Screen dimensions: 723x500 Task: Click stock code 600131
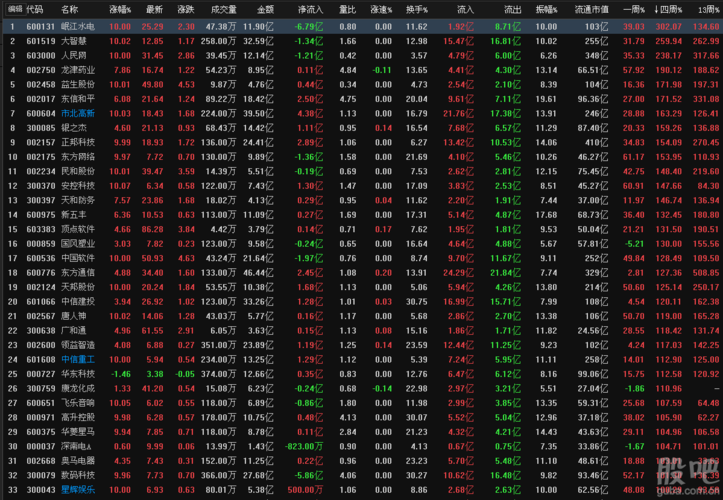[41, 27]
